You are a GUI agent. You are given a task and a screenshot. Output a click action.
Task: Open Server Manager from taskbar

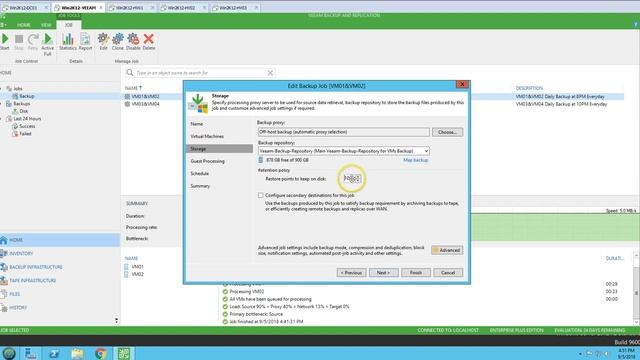coord(31,353)
